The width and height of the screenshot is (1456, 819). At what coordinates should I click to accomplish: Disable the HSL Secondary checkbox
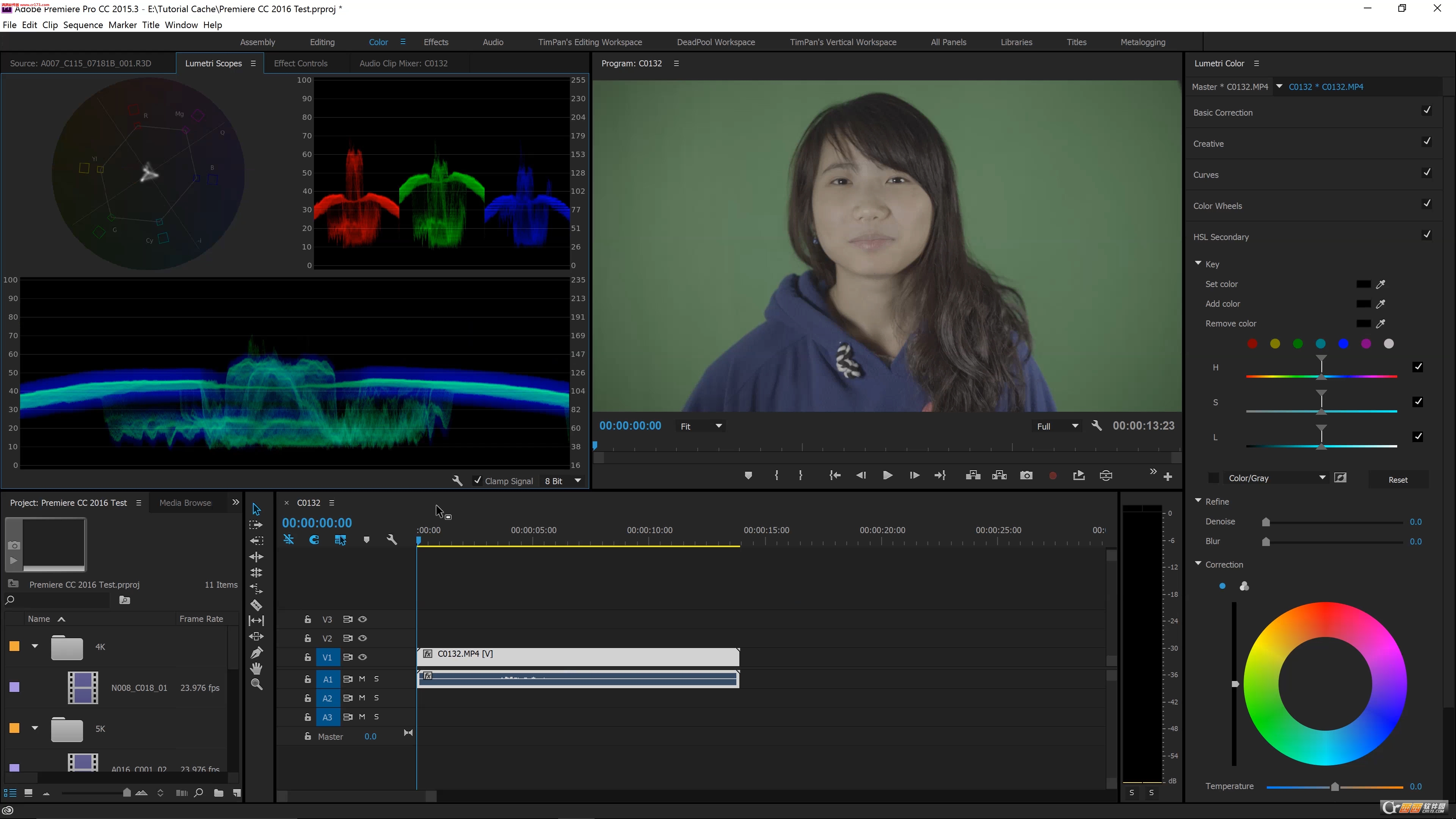click(x=1426, y=235)
